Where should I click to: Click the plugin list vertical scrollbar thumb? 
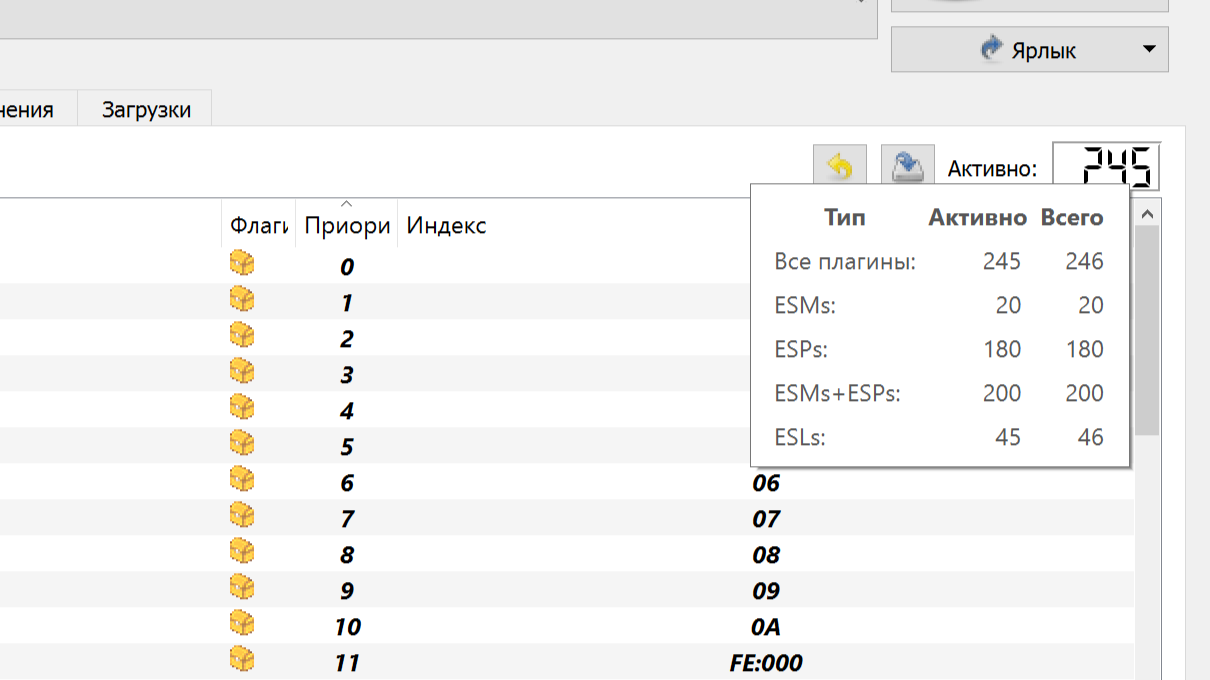[x=1147, y=330]
